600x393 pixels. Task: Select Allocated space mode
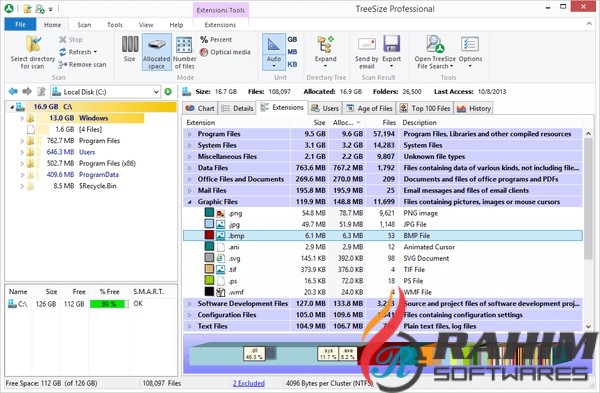pos(157,52)
